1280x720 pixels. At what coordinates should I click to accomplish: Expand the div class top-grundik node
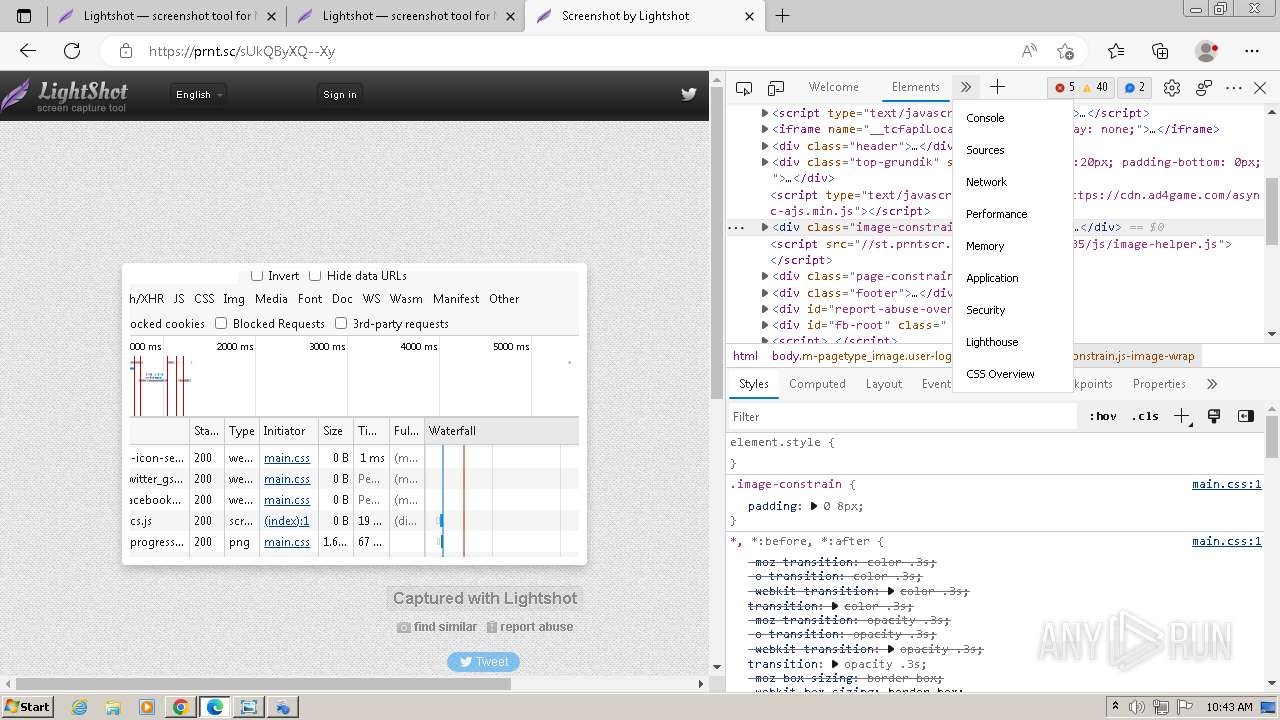(765, 162)
